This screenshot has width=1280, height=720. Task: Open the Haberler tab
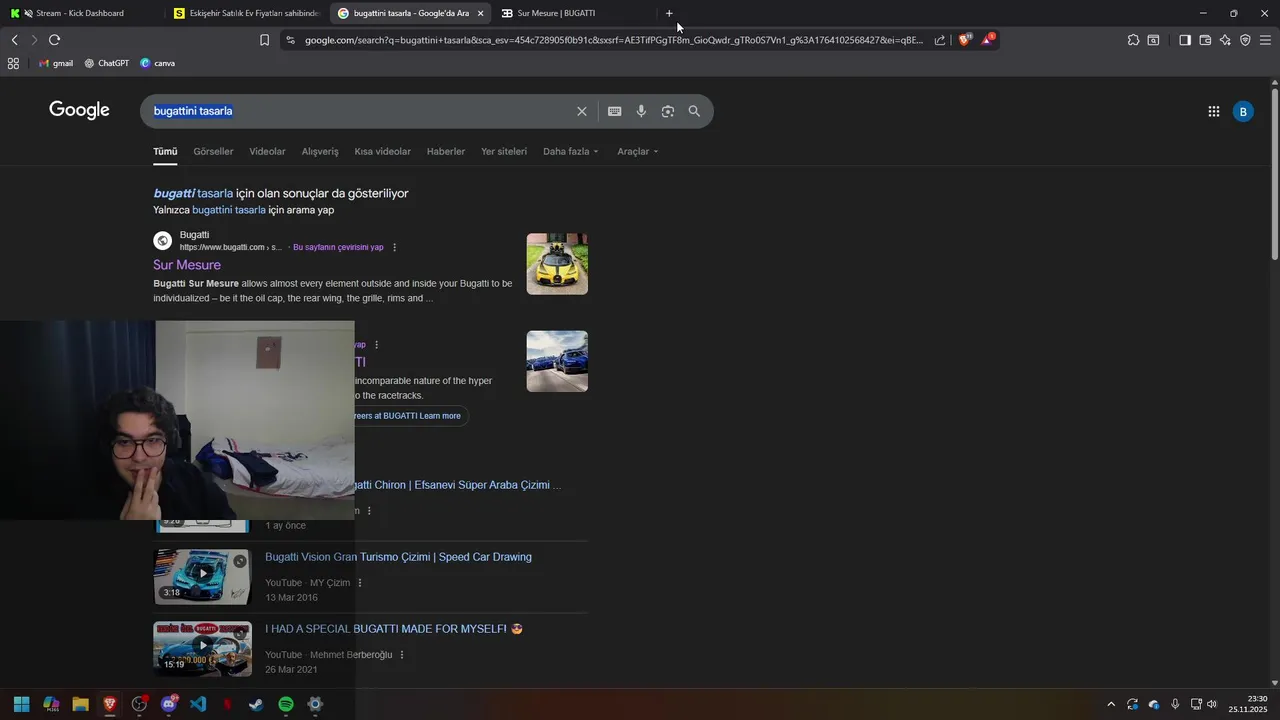point(446,152)
